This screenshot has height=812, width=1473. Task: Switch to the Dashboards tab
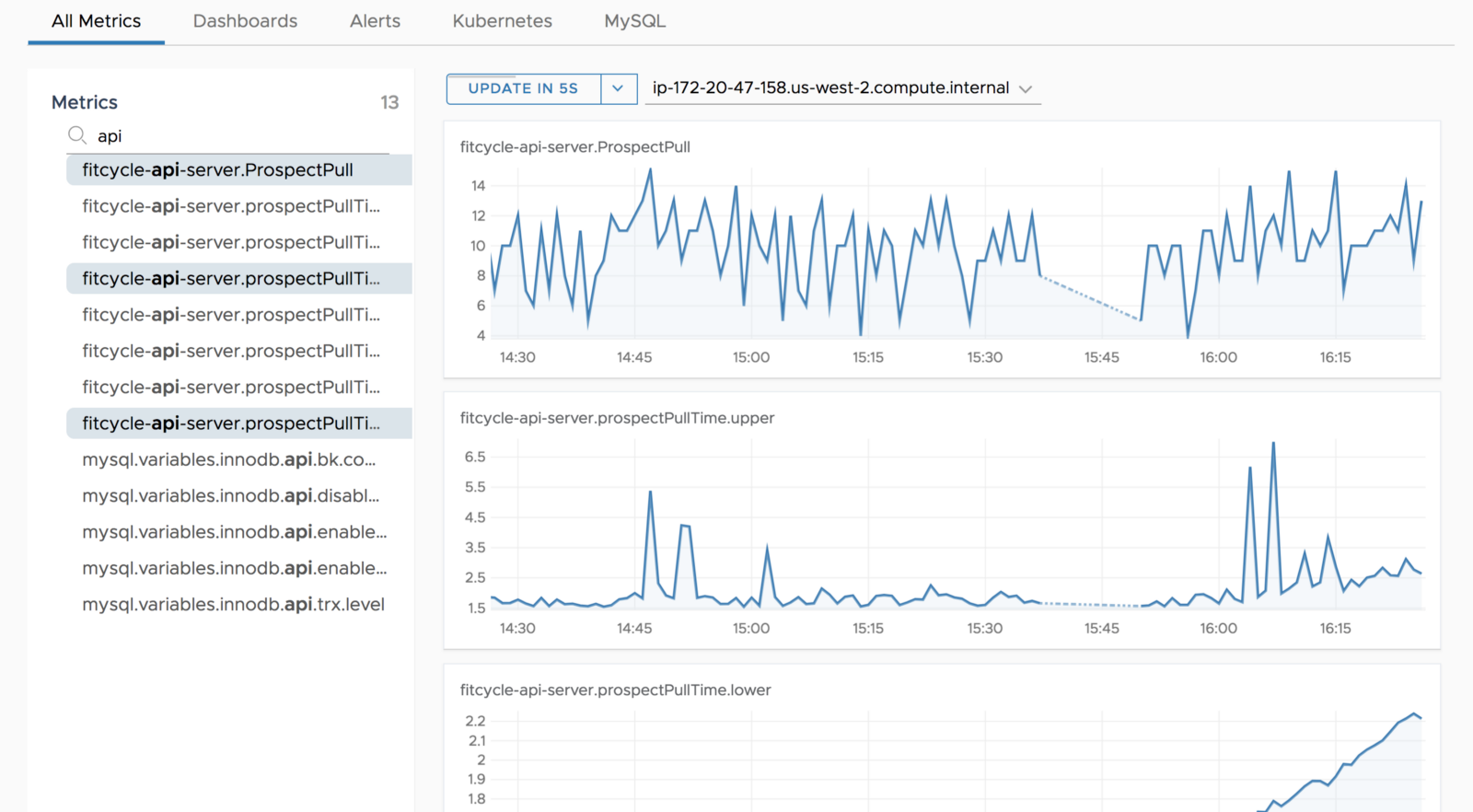[x=245, y=21]
